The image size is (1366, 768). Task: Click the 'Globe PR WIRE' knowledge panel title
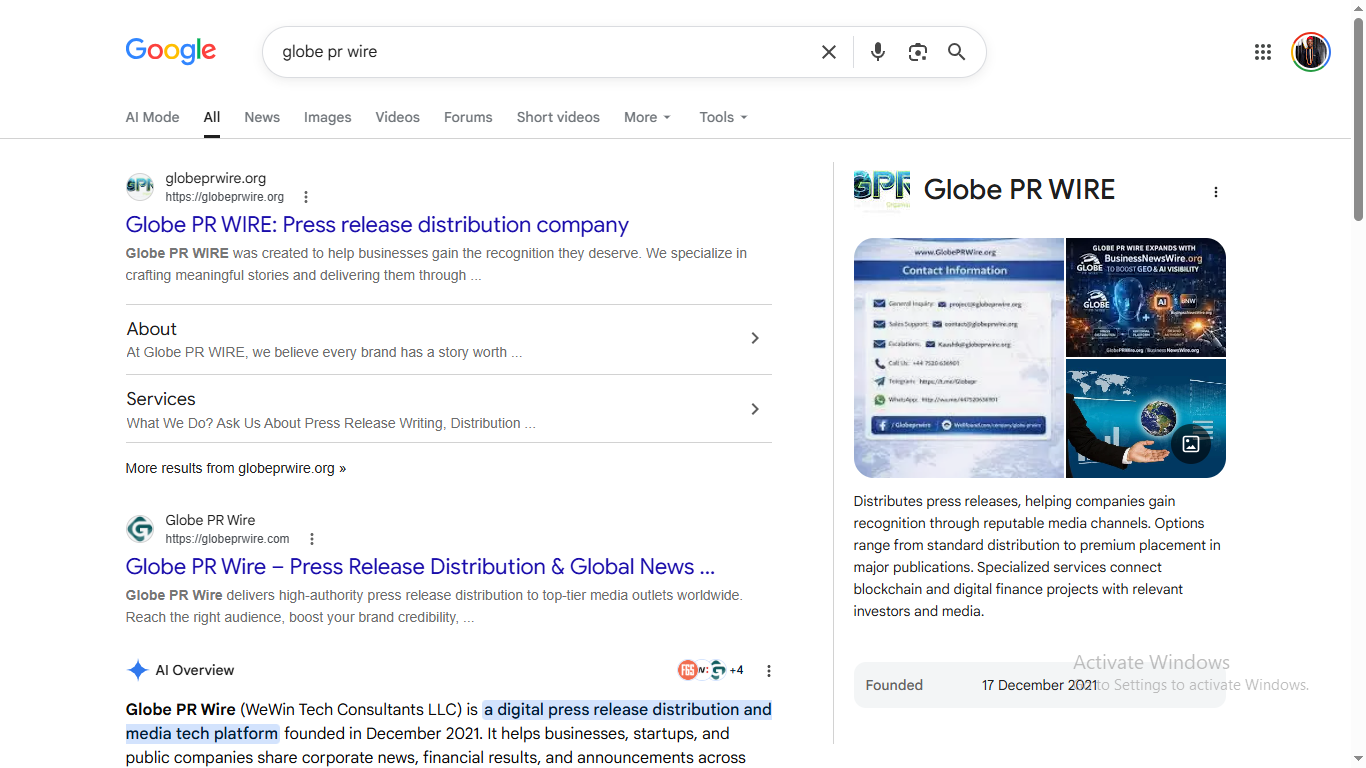[x=1019, y=190]
